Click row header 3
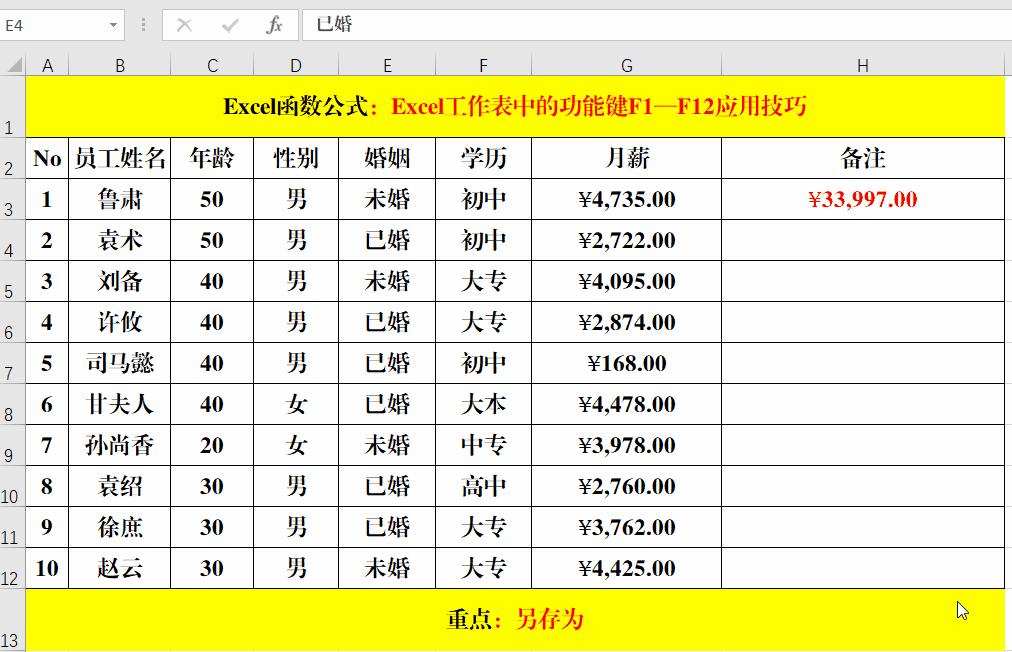Screen dimensions: 1012x652 pos(12,199)
